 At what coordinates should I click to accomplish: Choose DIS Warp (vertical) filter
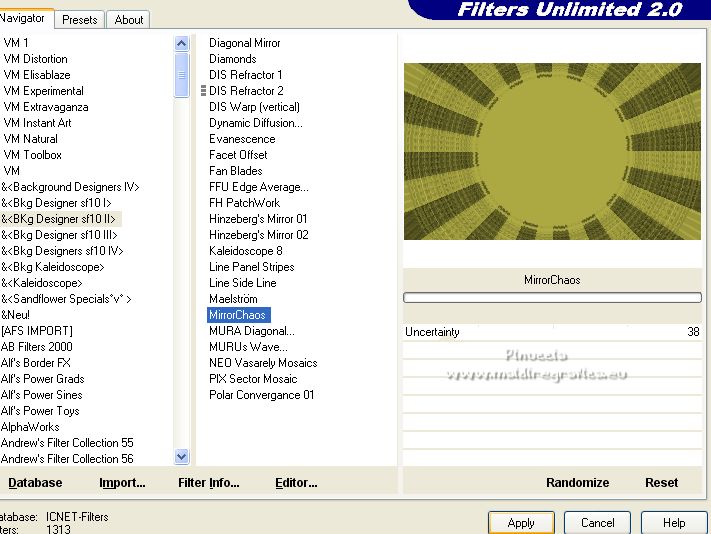pos(254,107)
